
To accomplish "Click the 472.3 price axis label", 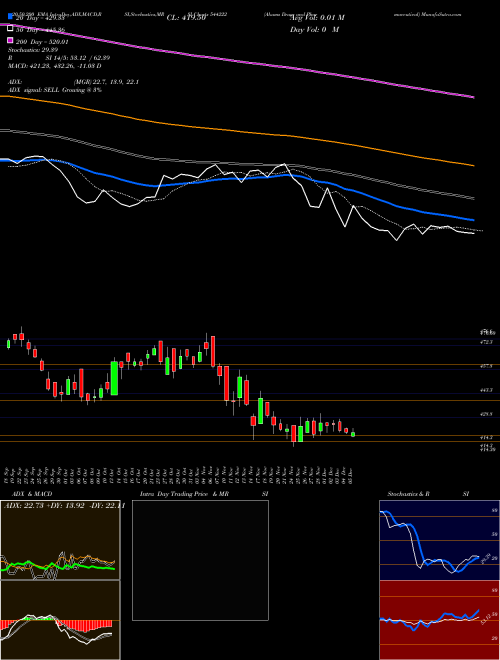I will coord(486,342).
